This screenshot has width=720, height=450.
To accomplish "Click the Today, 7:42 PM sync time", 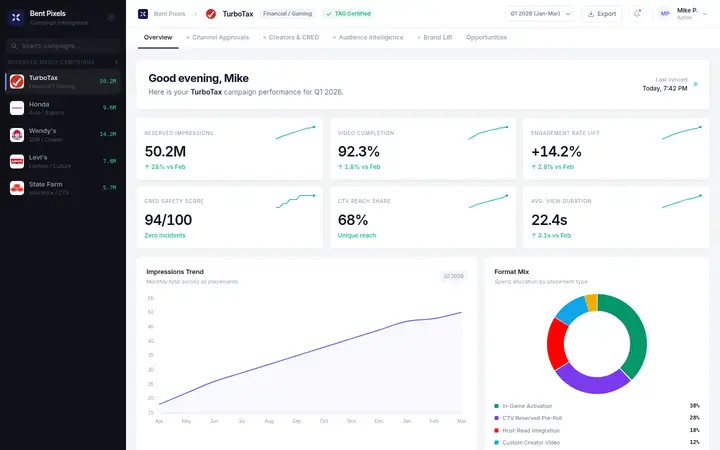I will [x=664, y=88].
